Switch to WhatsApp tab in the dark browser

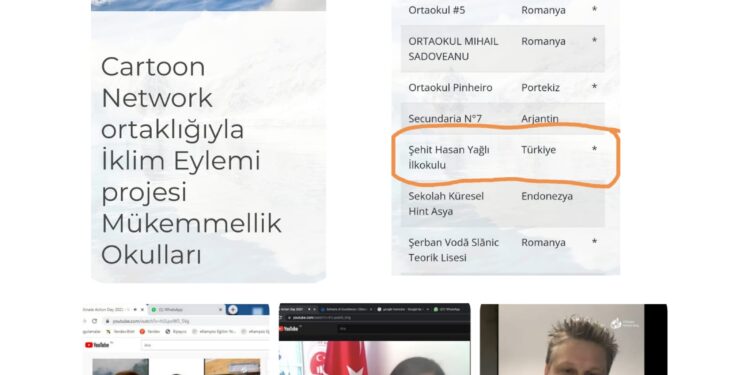(447, 309)
